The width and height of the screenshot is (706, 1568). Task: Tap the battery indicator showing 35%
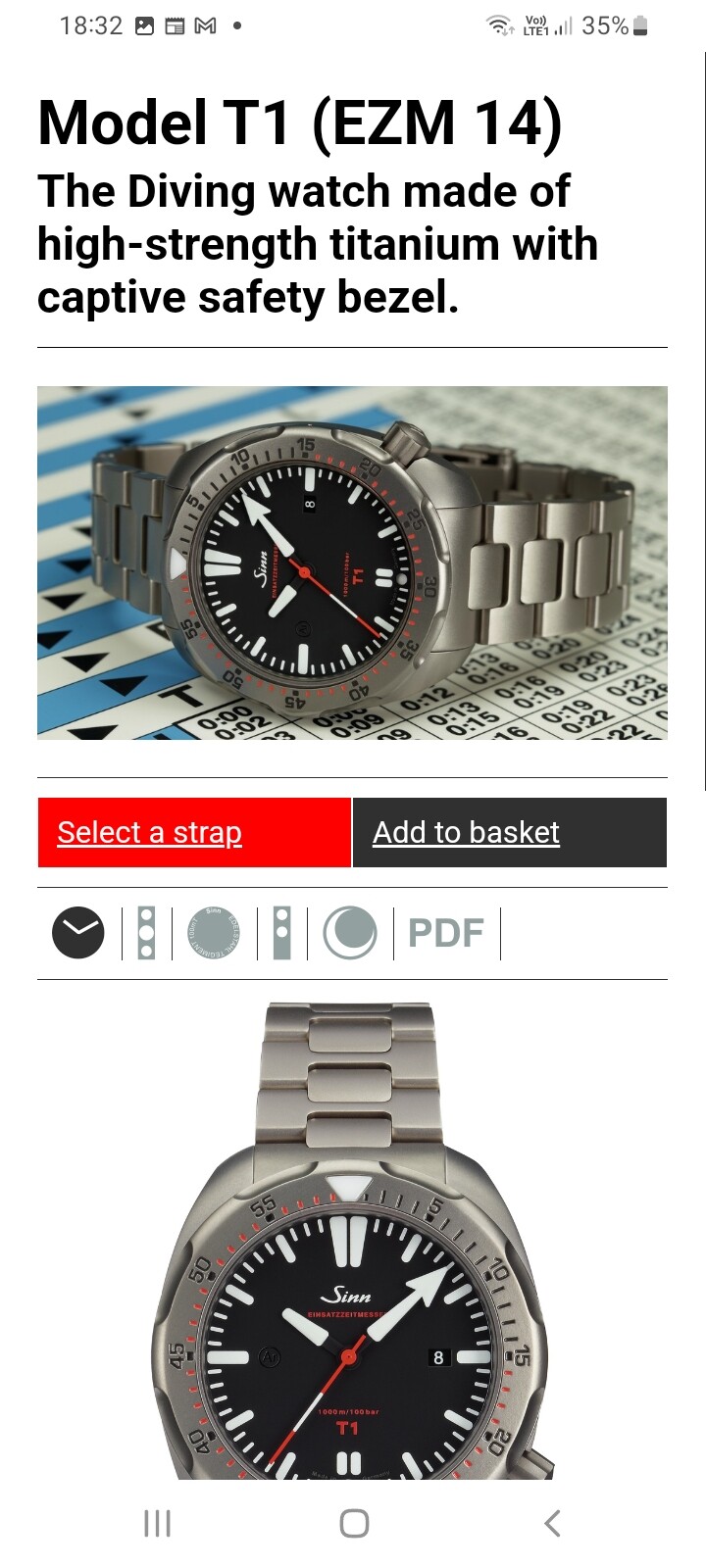click(615, 26)
